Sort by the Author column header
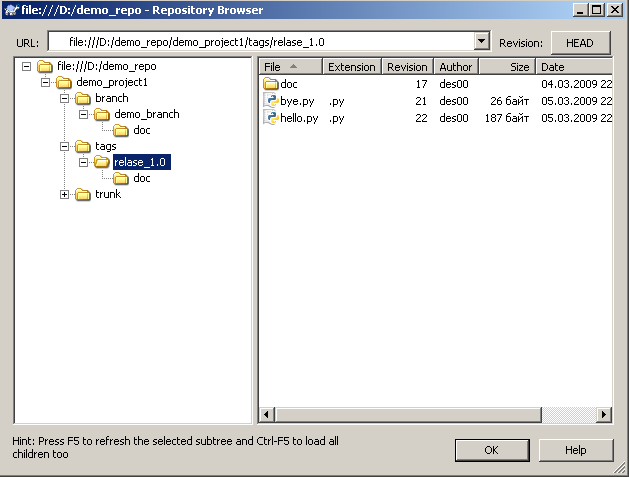This screenshot has width=629, height=477. [x=456, y=67]
